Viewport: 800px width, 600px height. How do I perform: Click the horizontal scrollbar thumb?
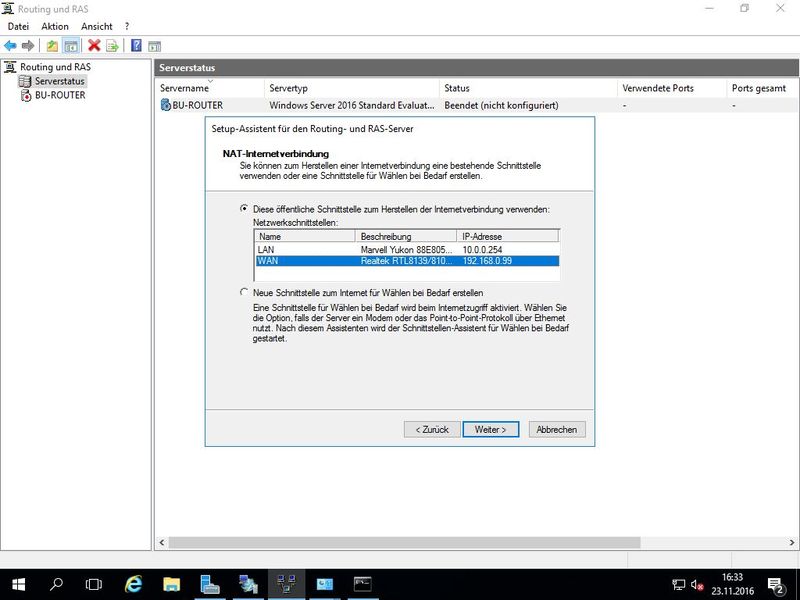[405, 542]
